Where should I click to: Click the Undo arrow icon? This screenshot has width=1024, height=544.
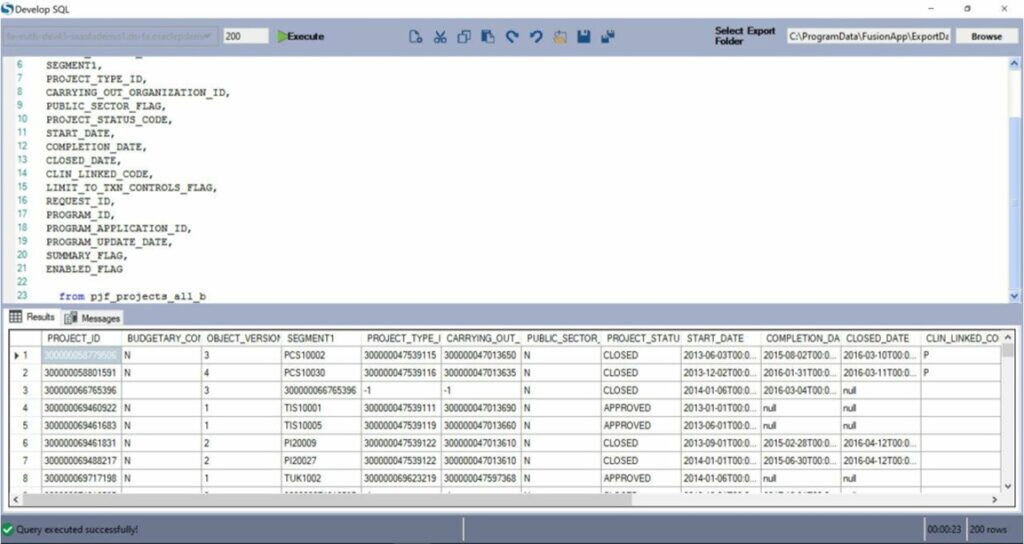click(512, 37)
